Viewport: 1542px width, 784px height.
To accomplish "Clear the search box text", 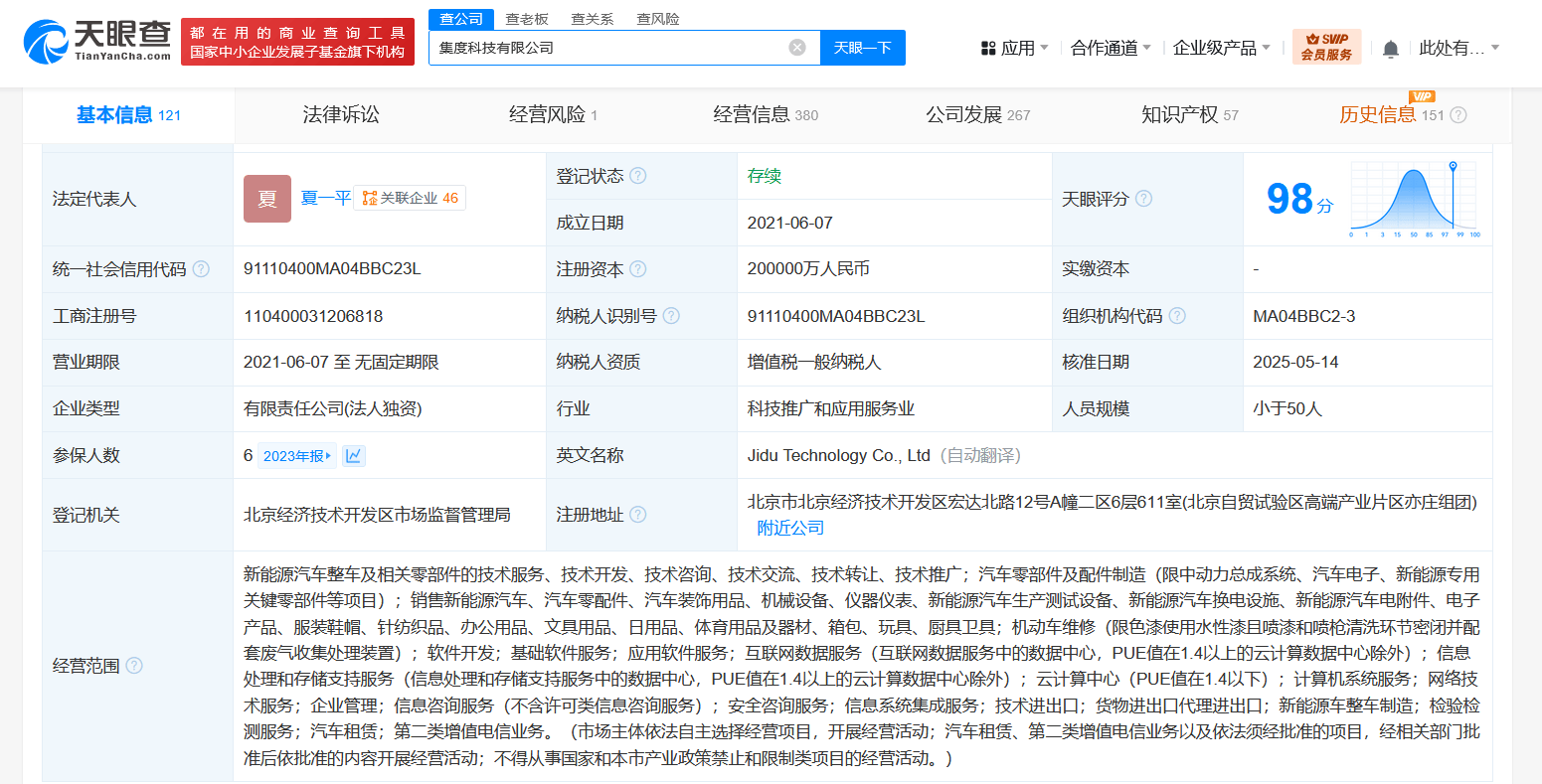I will [x=797, y=48].
